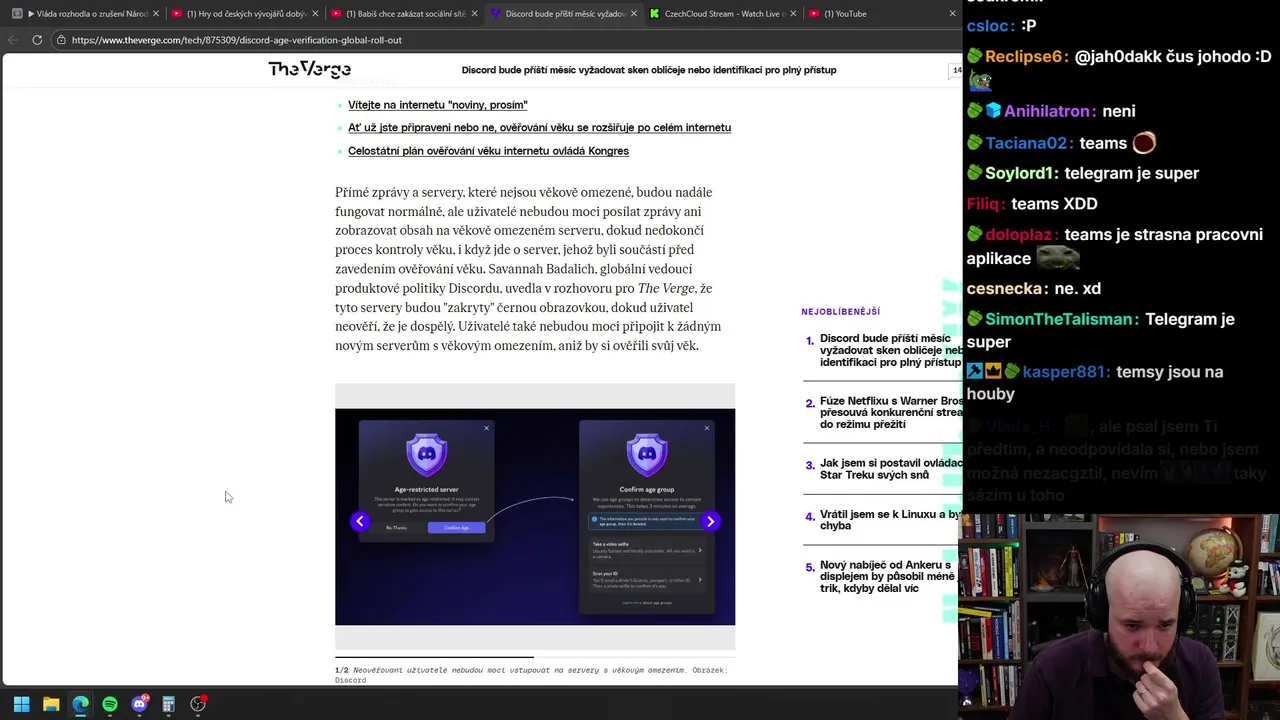Image resolution: width=1280 pixels, height=720 pixels.
Task: Click italic The Verge in article paragraph
Action: point(666,289)
